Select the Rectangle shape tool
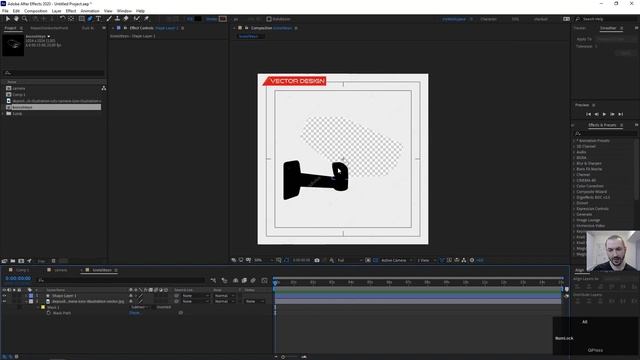This screenshot has width=640, height=360. tap(82, 19)
